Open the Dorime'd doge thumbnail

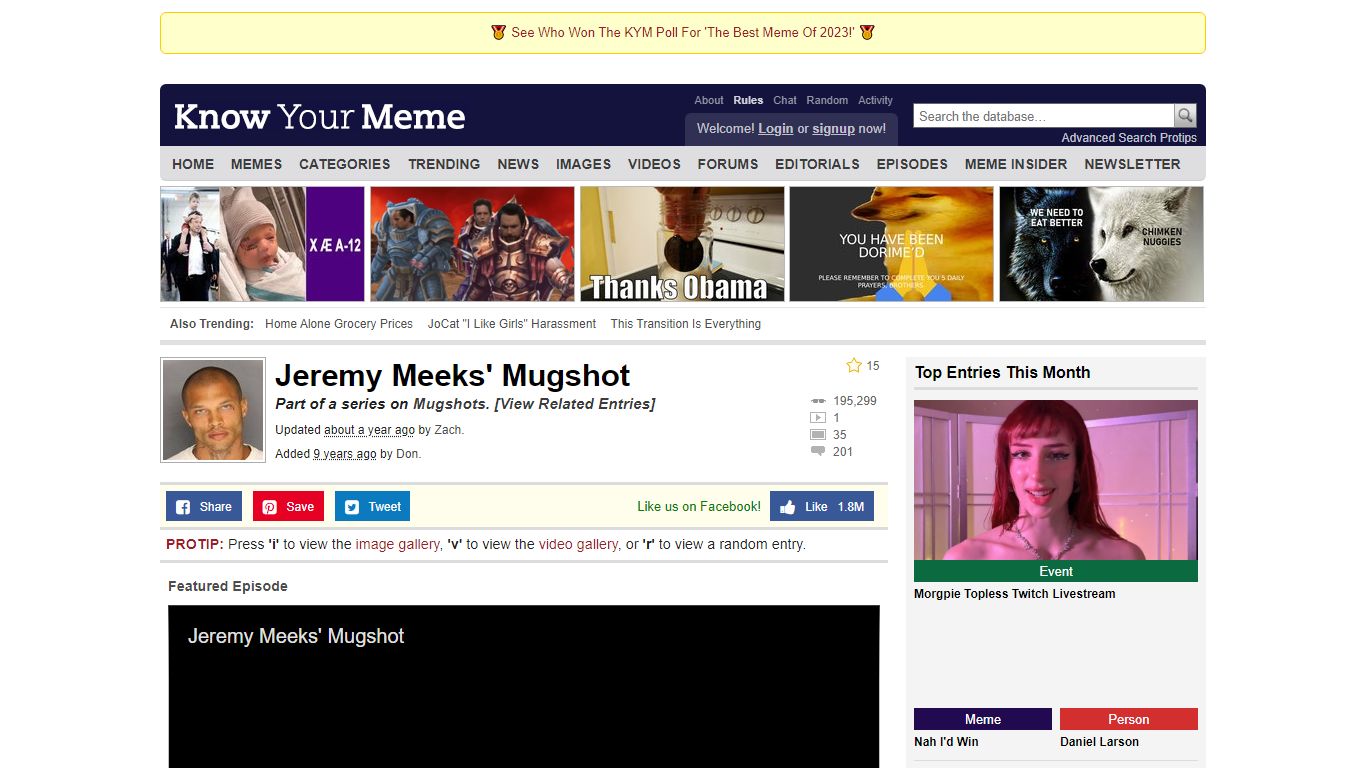(892, 244)
